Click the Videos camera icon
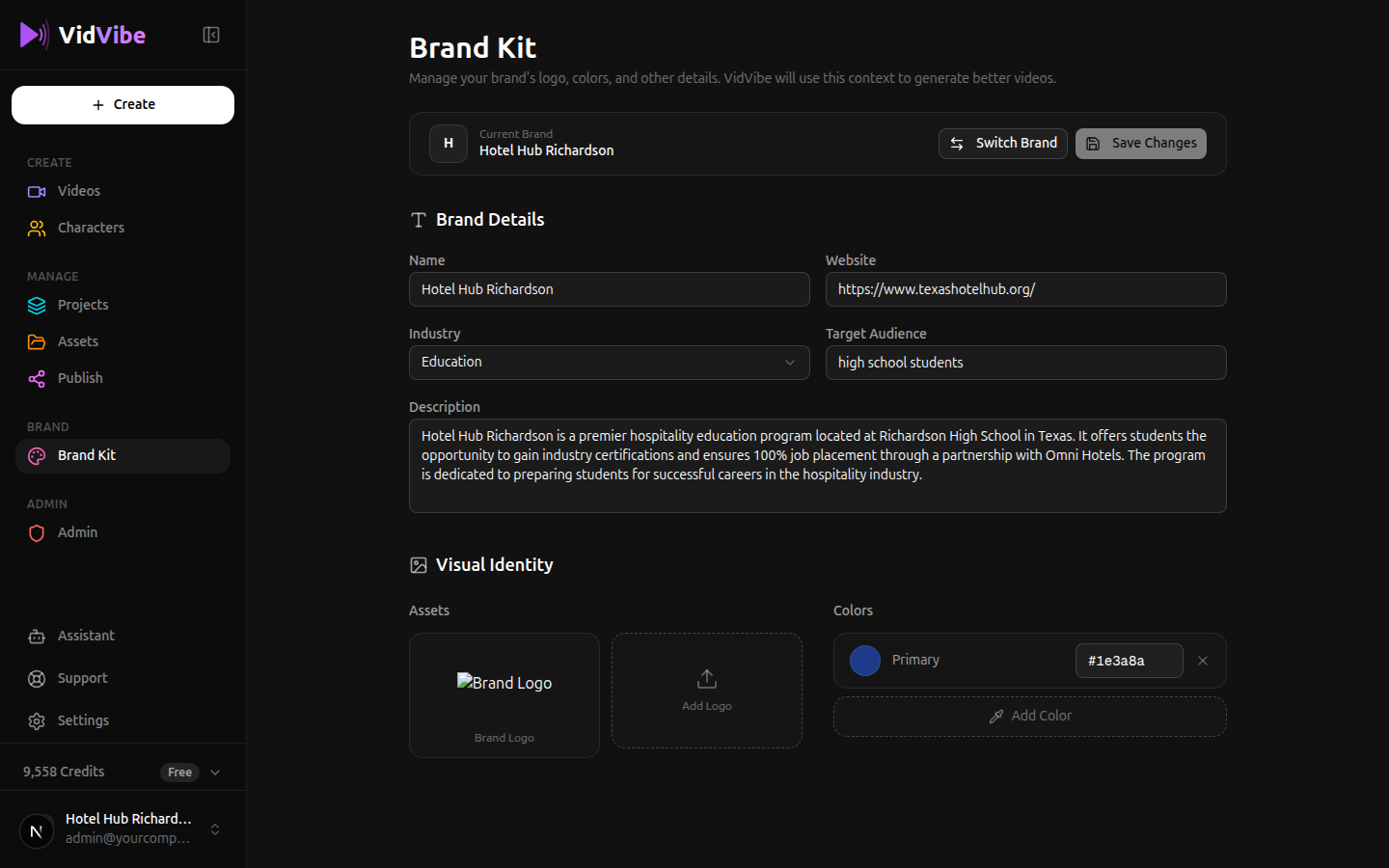Screen dimensions: 1389x868 coord(37,192)
